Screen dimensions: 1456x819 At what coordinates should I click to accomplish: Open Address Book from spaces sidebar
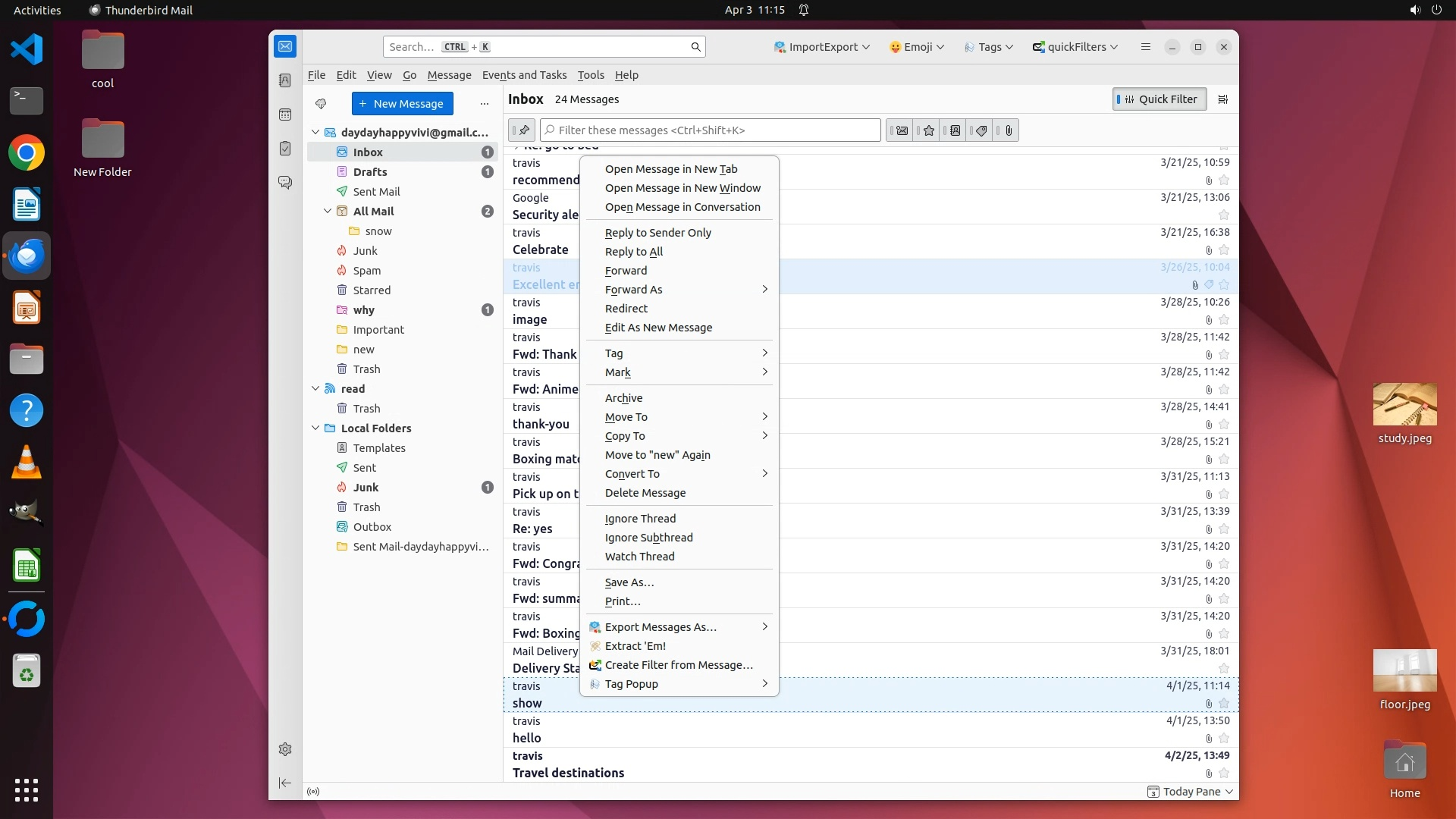click(285, 80)
